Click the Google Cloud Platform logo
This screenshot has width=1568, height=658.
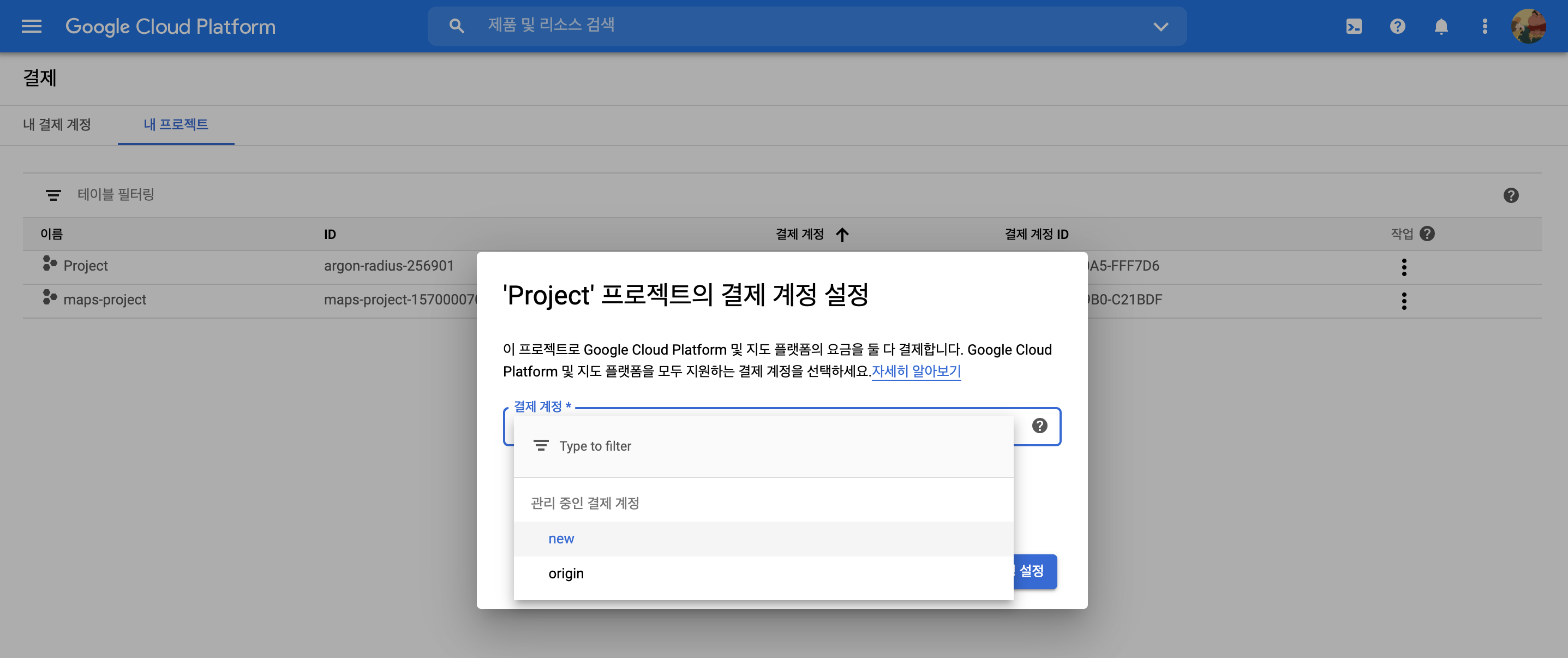(x=170, y=26)
